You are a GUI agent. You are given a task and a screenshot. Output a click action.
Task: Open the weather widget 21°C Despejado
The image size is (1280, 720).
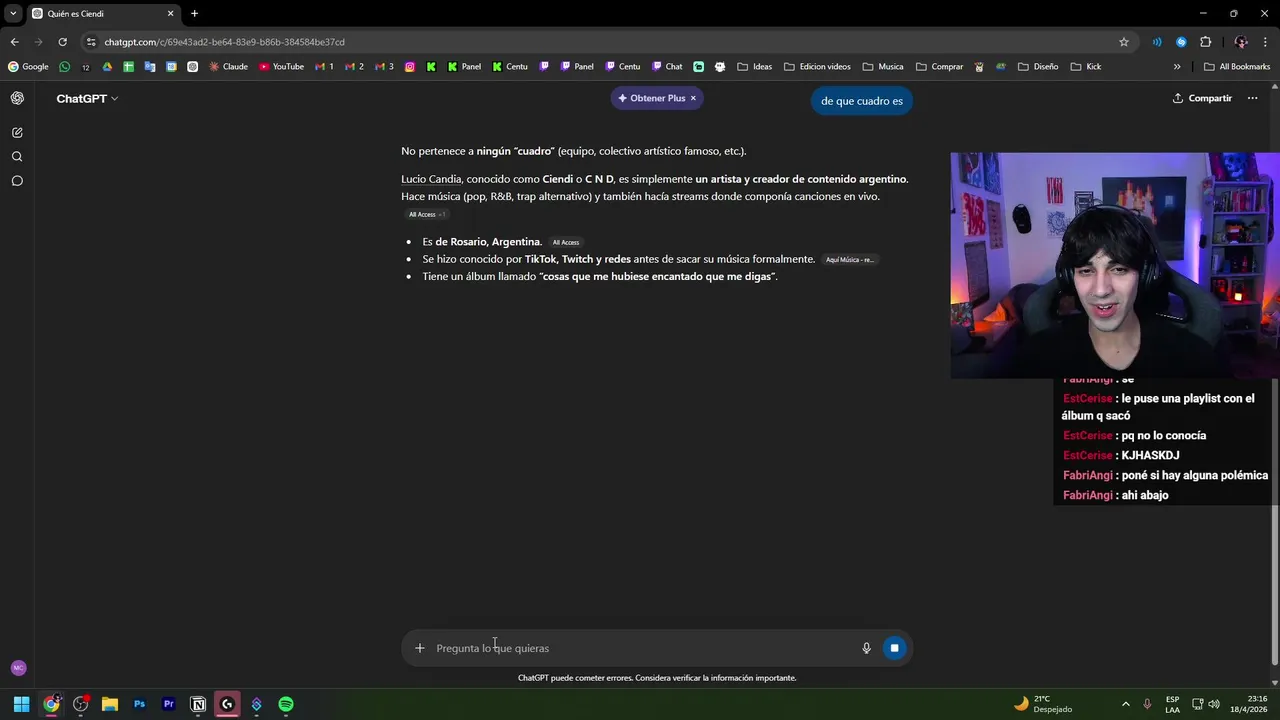(1043, 704)
